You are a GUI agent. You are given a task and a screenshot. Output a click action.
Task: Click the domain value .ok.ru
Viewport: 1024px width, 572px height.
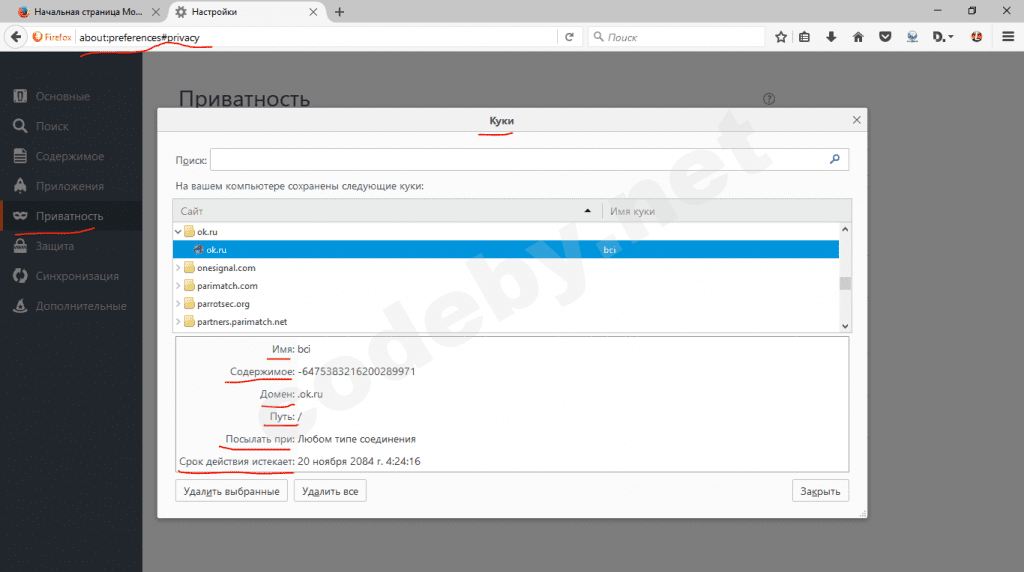[x=310, y=394]
